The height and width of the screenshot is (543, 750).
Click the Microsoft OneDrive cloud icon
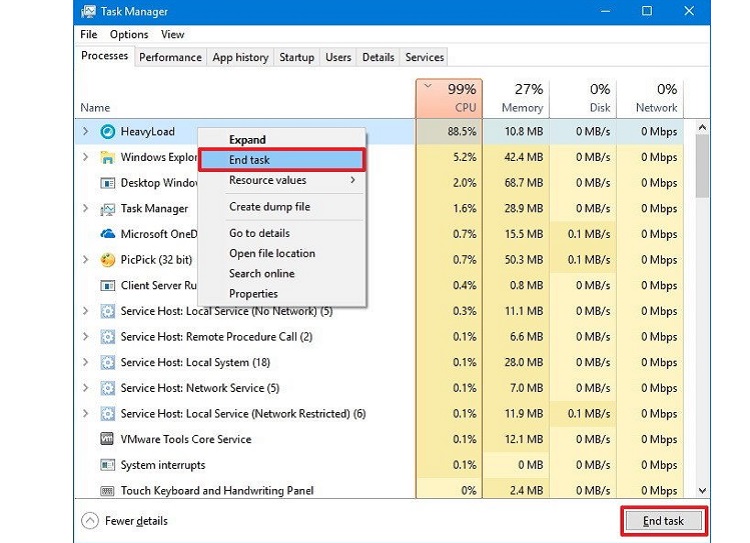[x=108, y=234]
